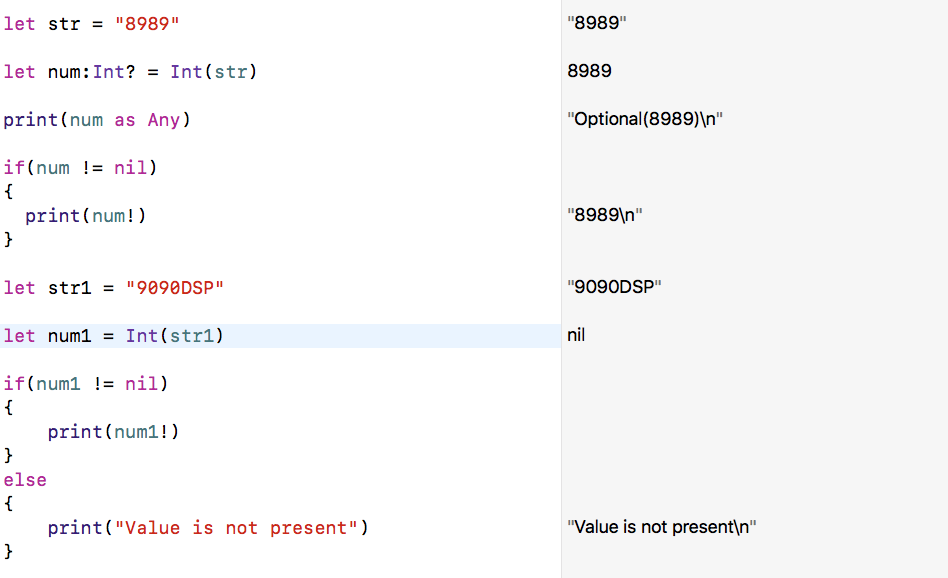This screenshot has width=948, height=578.
Task: Click the if(num != nil) condition line
Action: (x=80, y=168)
